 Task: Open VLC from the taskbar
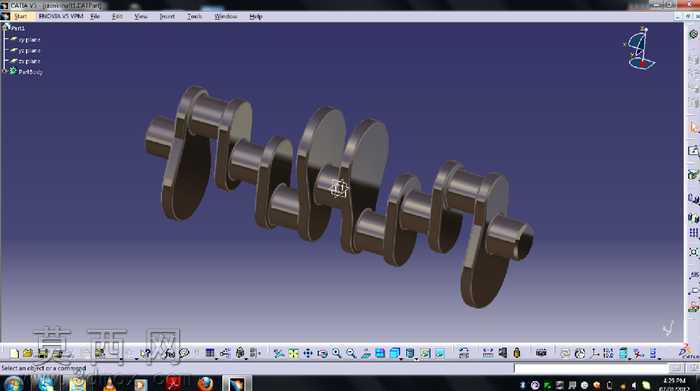[109, 384]
